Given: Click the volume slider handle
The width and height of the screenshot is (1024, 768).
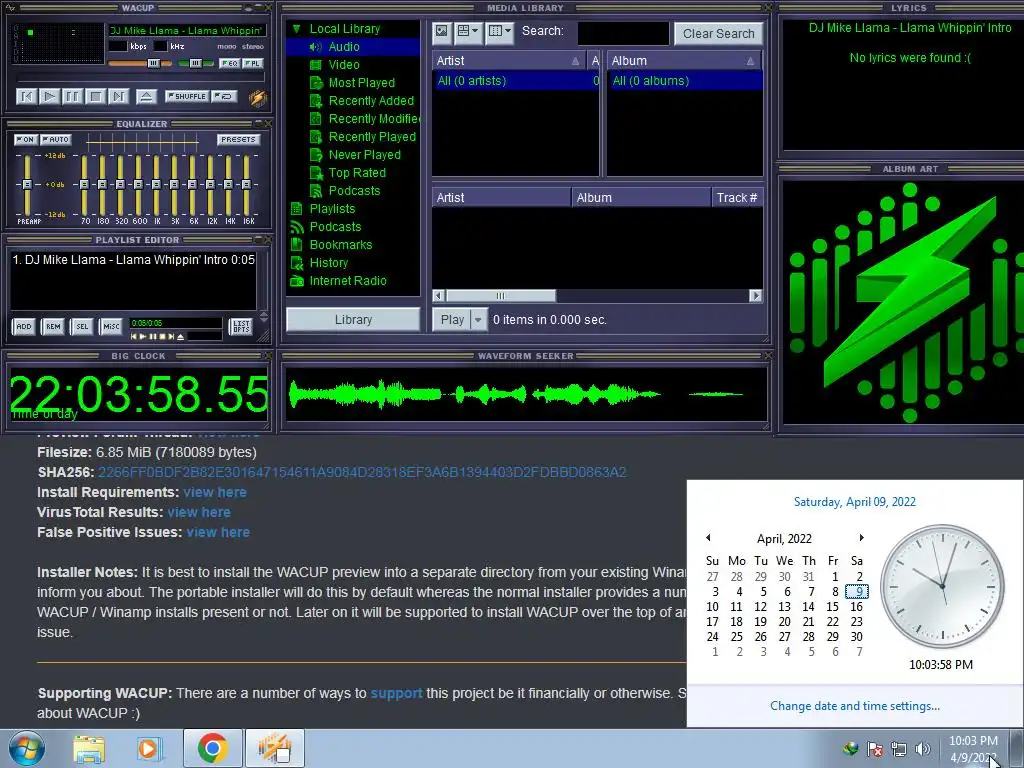Looking at the screenshot, I should tap(153, 63).
